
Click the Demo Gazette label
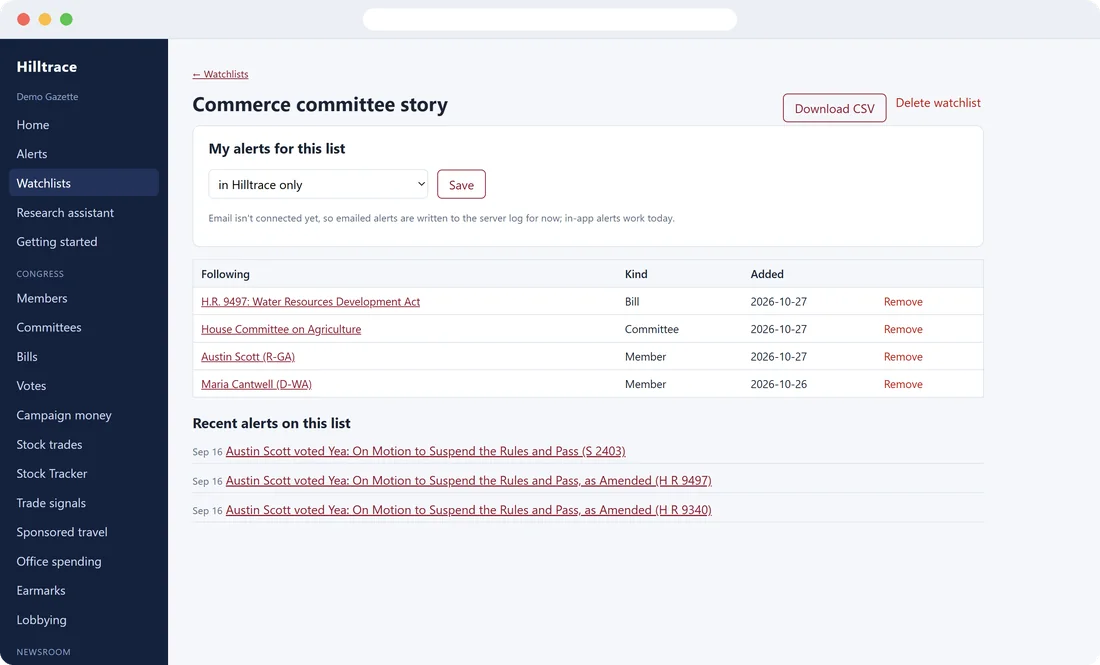pyautogui.click(x=47, y=97)
